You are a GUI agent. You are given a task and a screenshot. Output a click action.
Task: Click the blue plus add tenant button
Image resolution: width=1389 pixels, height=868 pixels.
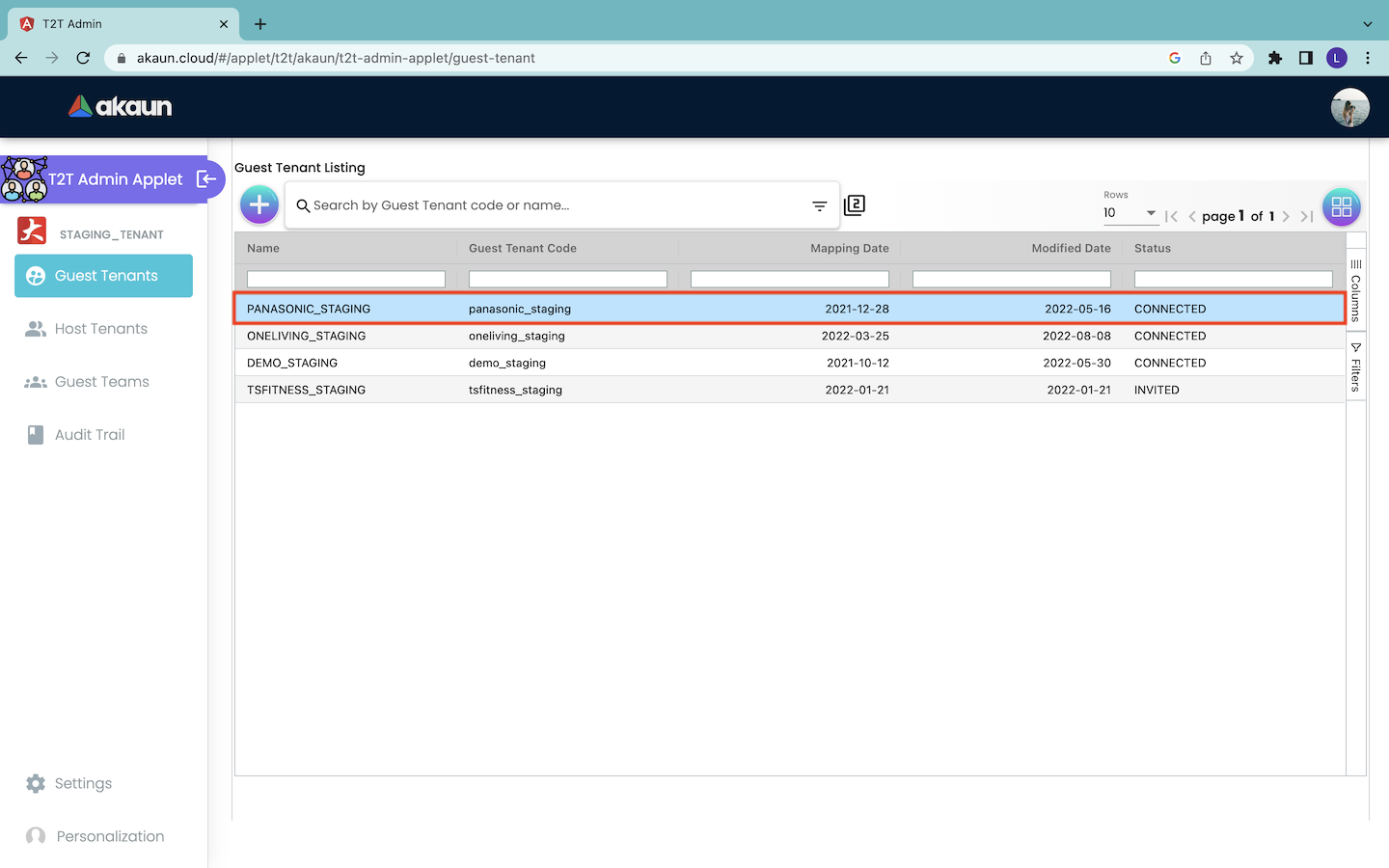coord(259,204)
